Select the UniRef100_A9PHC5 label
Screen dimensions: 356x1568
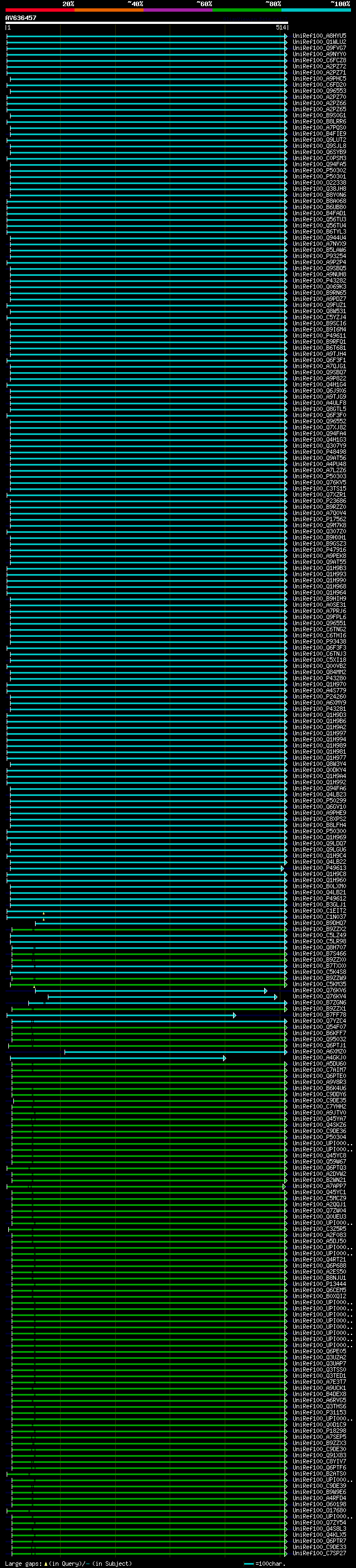(x=319, y=78)
